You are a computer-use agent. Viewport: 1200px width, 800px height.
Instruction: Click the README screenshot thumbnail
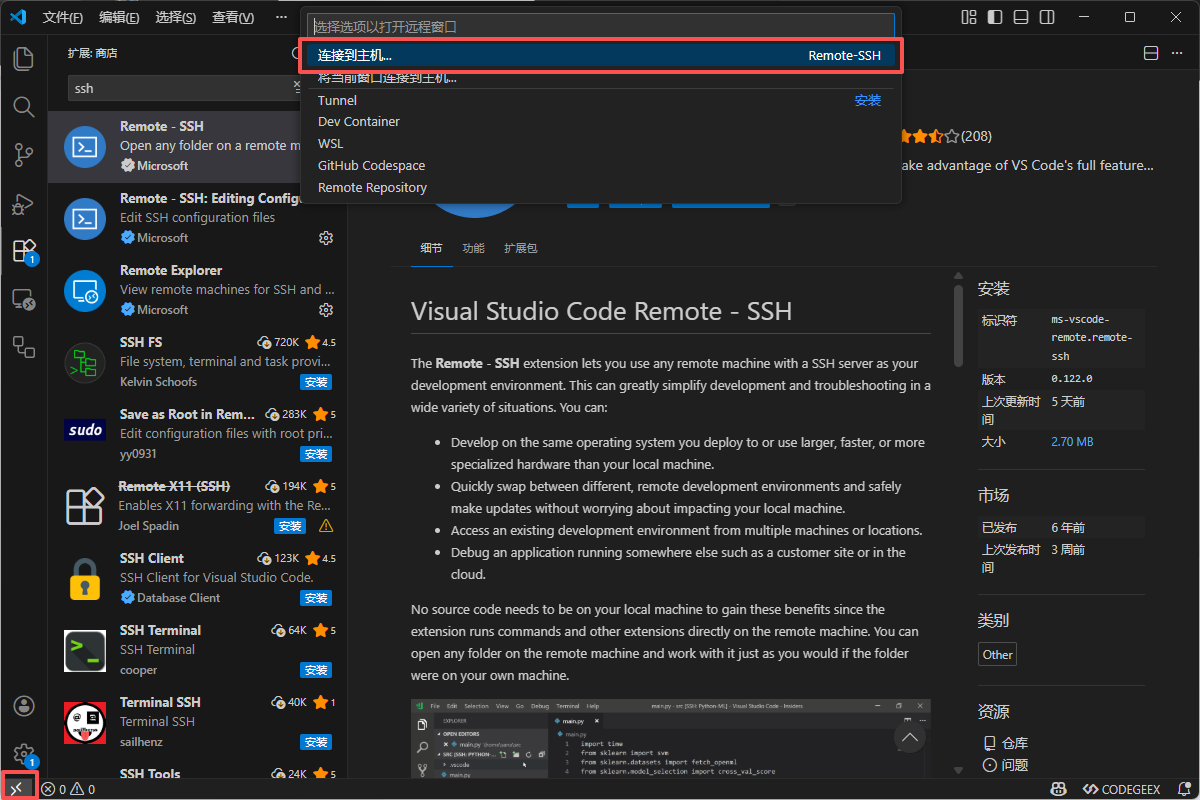click(x=670, y=738)
